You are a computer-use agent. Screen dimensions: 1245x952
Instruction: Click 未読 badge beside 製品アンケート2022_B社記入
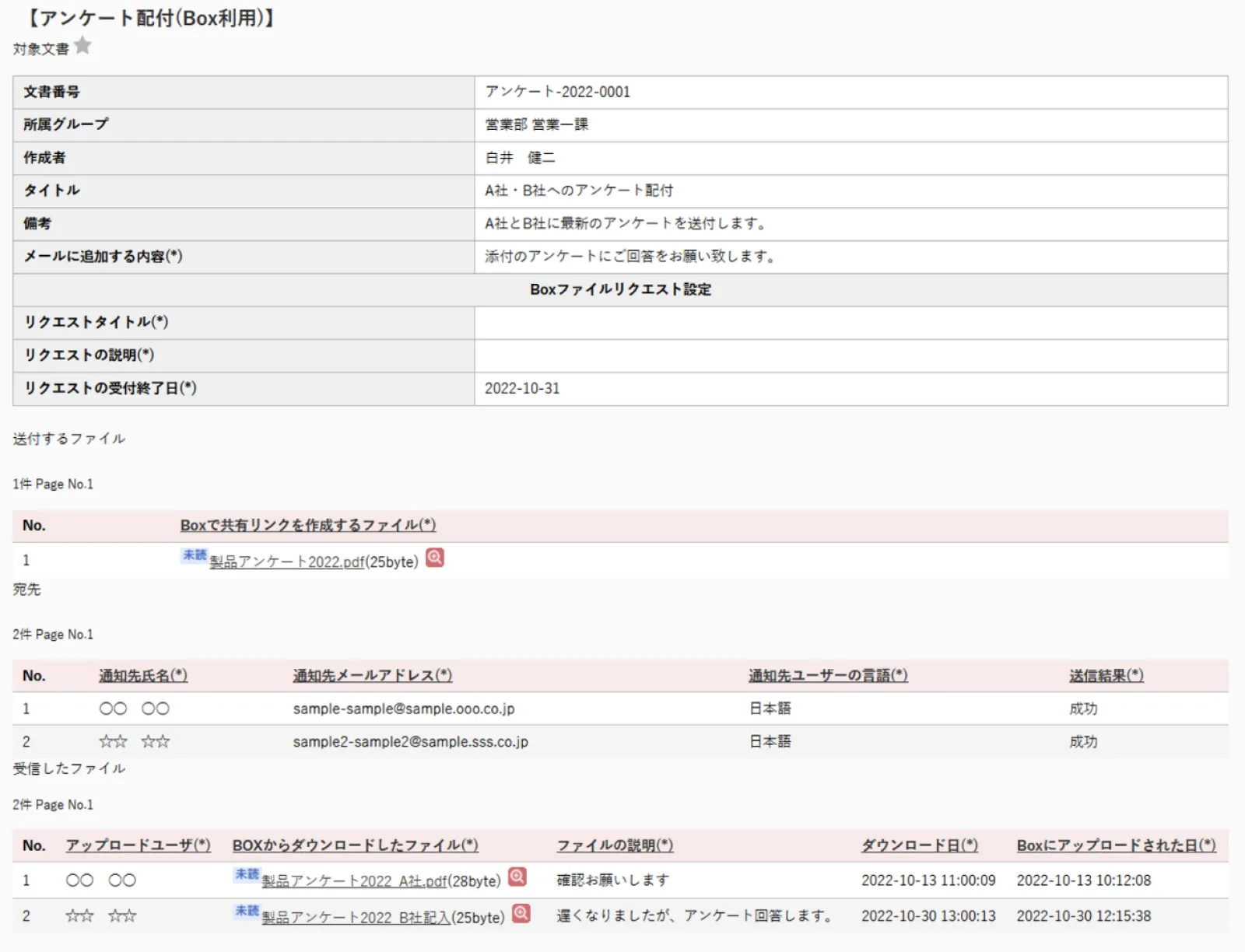247,910
